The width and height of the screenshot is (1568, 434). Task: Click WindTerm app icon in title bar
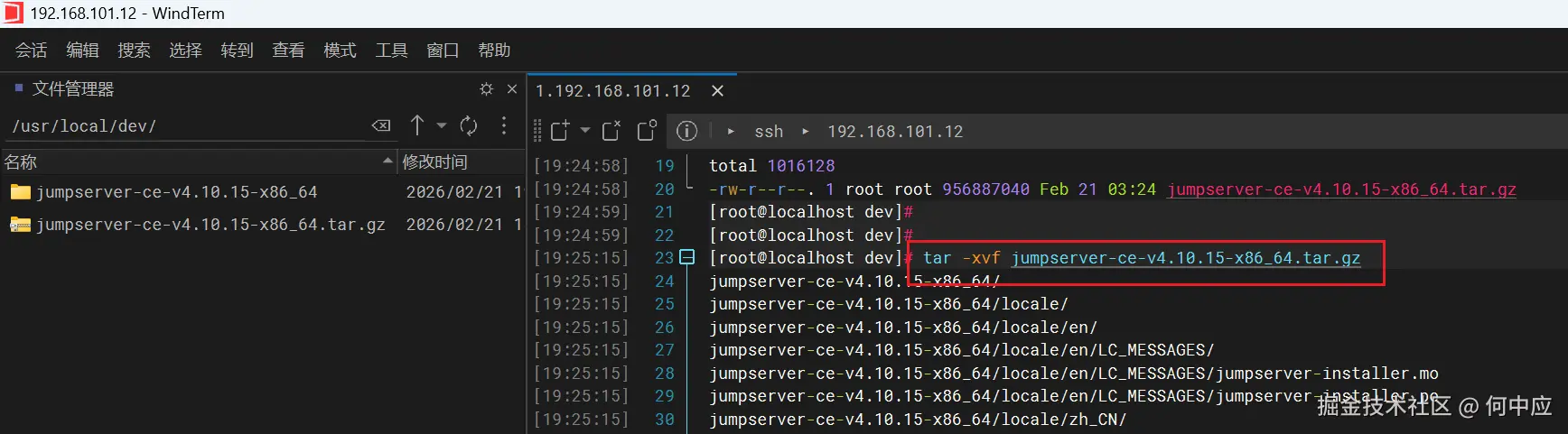coord(13,14)
